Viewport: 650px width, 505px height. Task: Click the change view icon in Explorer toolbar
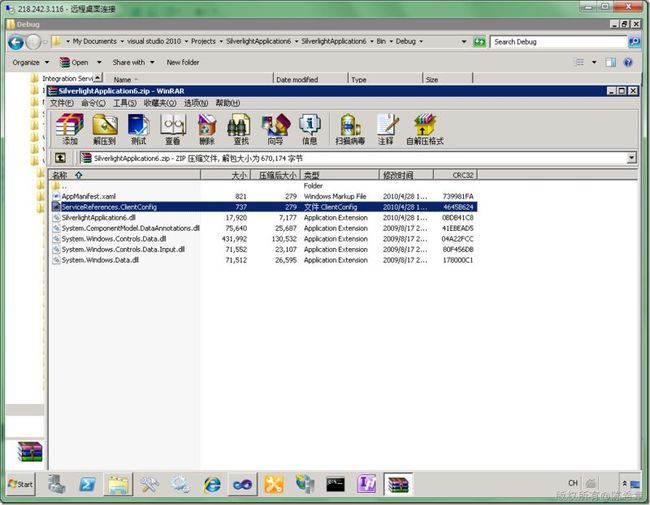580,63
